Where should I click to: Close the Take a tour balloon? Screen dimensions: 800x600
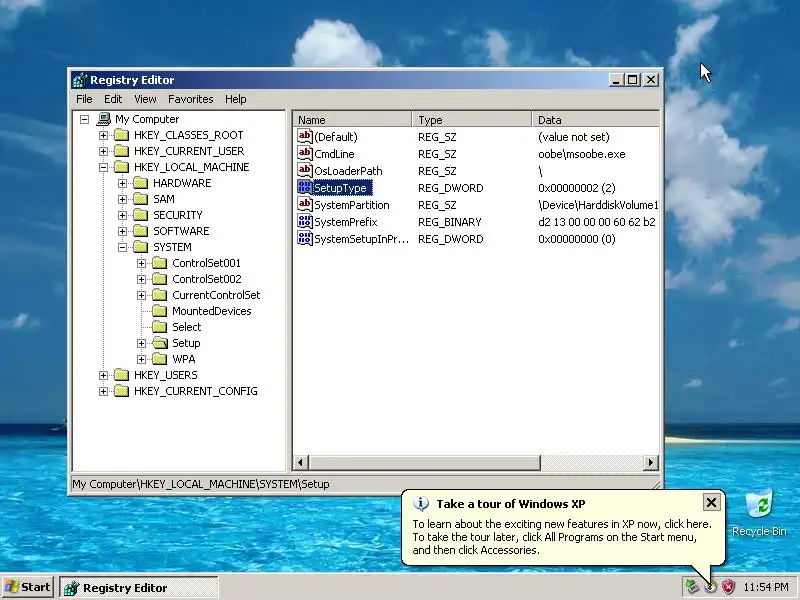point(711,503)
